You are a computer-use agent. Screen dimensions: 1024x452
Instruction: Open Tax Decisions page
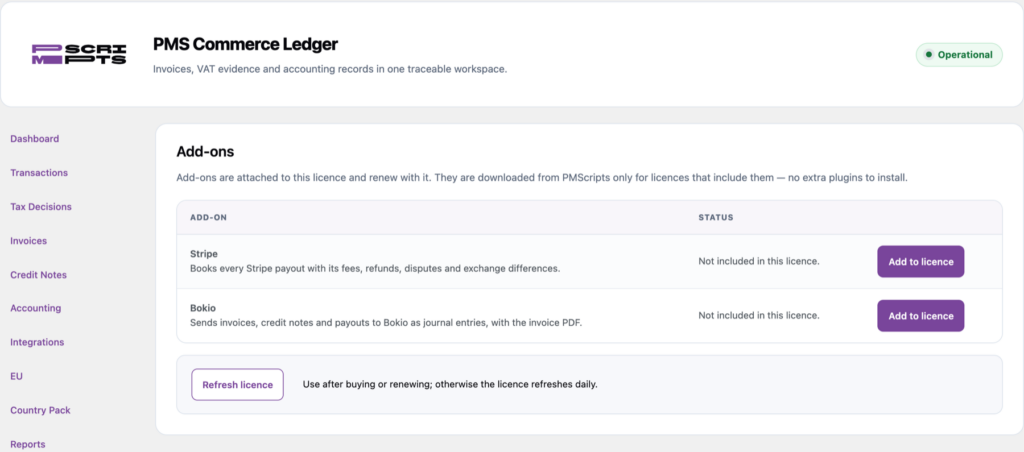(41, 206)
